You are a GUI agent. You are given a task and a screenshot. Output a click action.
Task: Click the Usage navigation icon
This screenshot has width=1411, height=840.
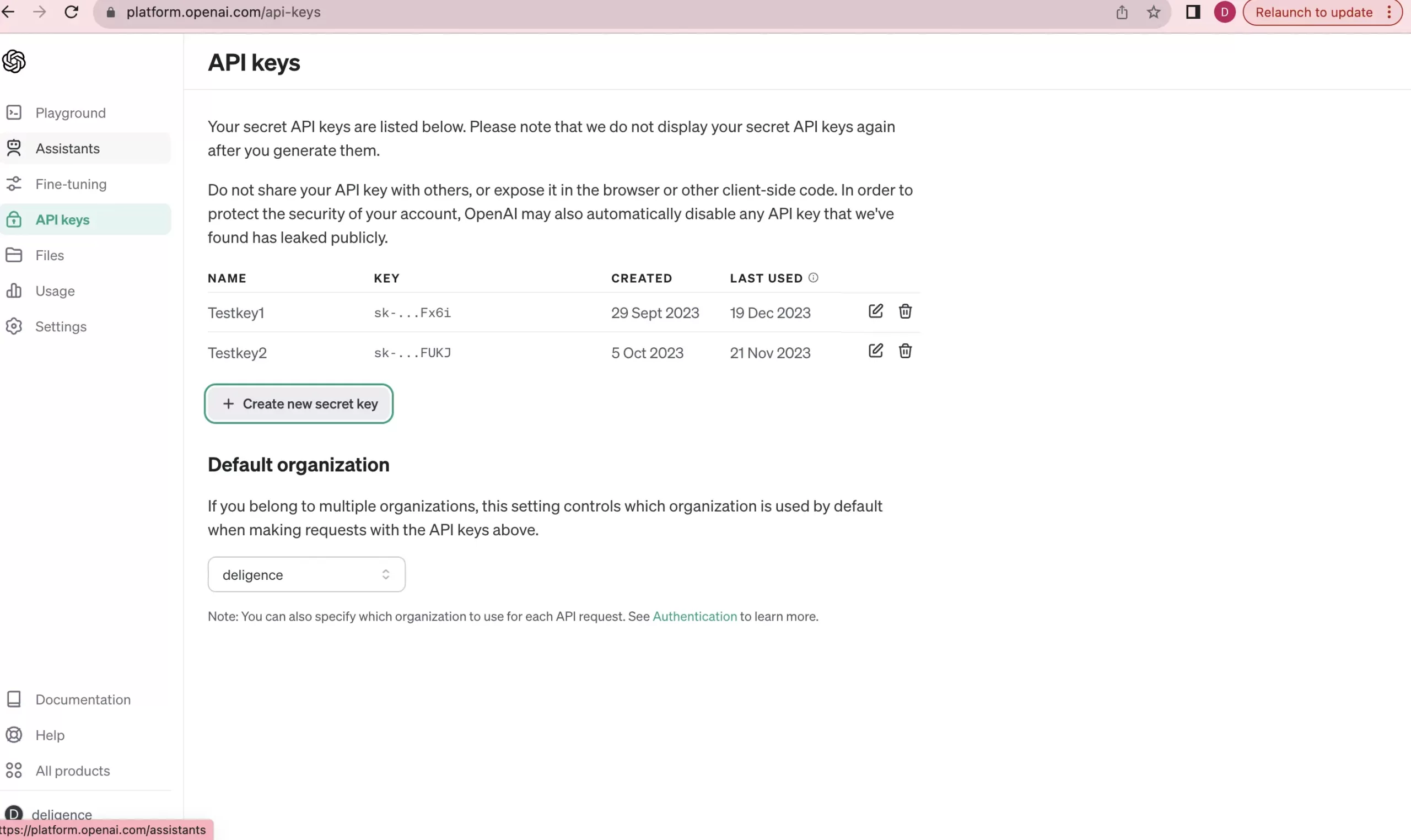[14, 291]
